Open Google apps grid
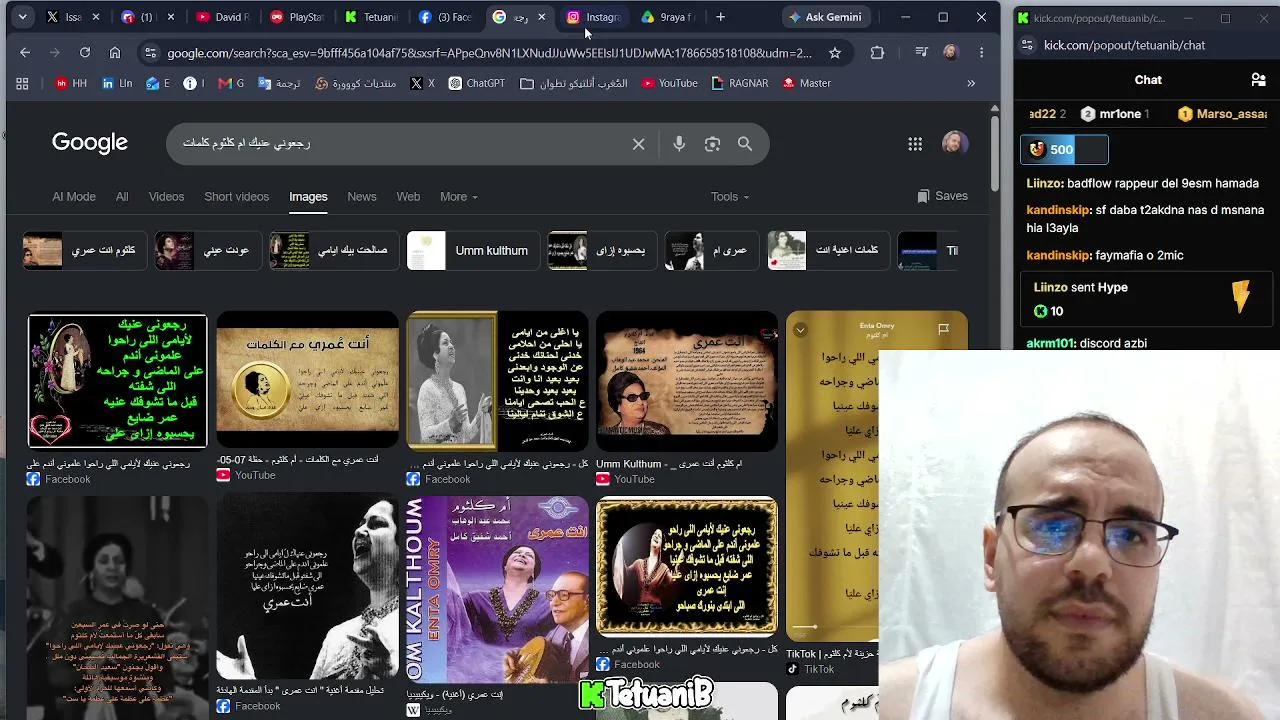Screen dimensions: 1280x720 [915, 144]
